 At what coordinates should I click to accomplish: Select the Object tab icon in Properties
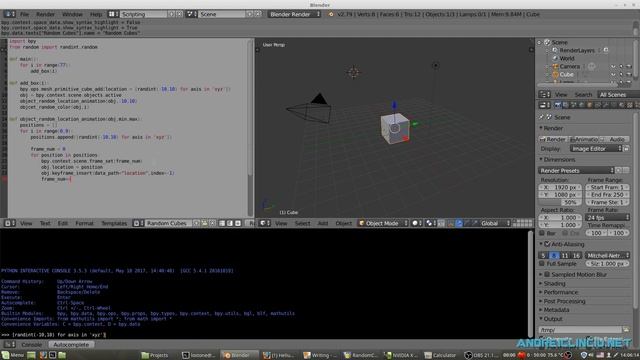589,105
